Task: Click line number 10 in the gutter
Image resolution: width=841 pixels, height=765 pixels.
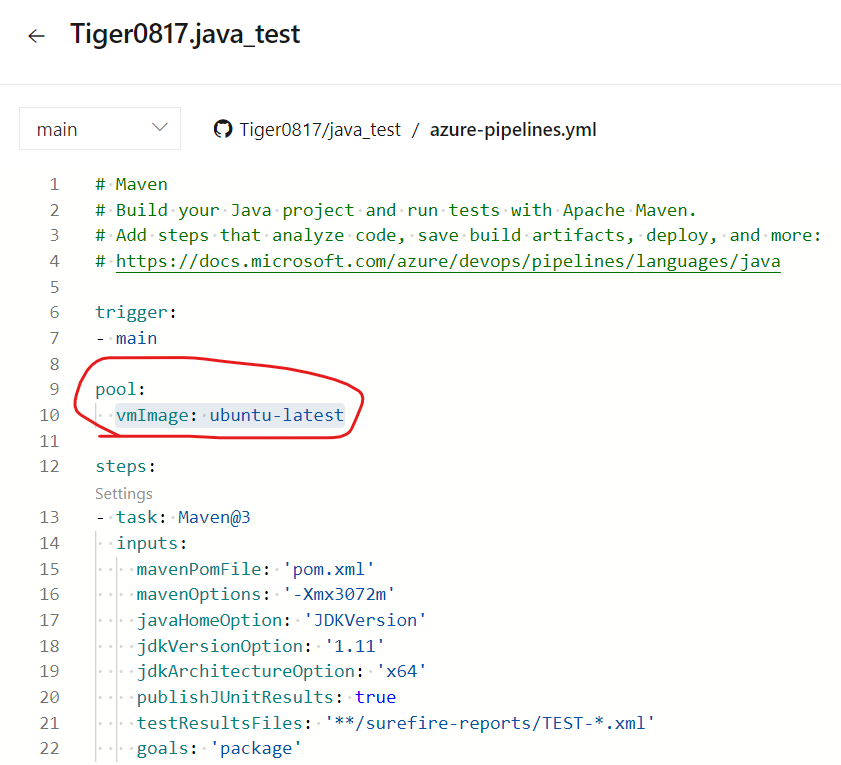Action: pos(49,415)
